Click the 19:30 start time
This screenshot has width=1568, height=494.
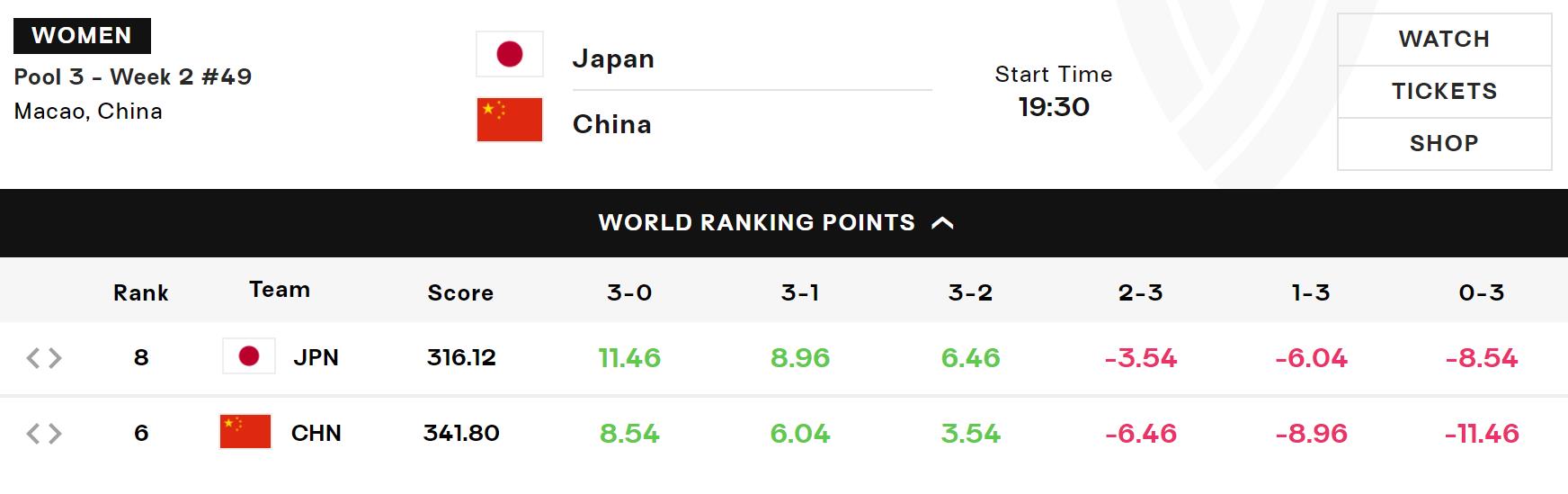coord(1054,107)
